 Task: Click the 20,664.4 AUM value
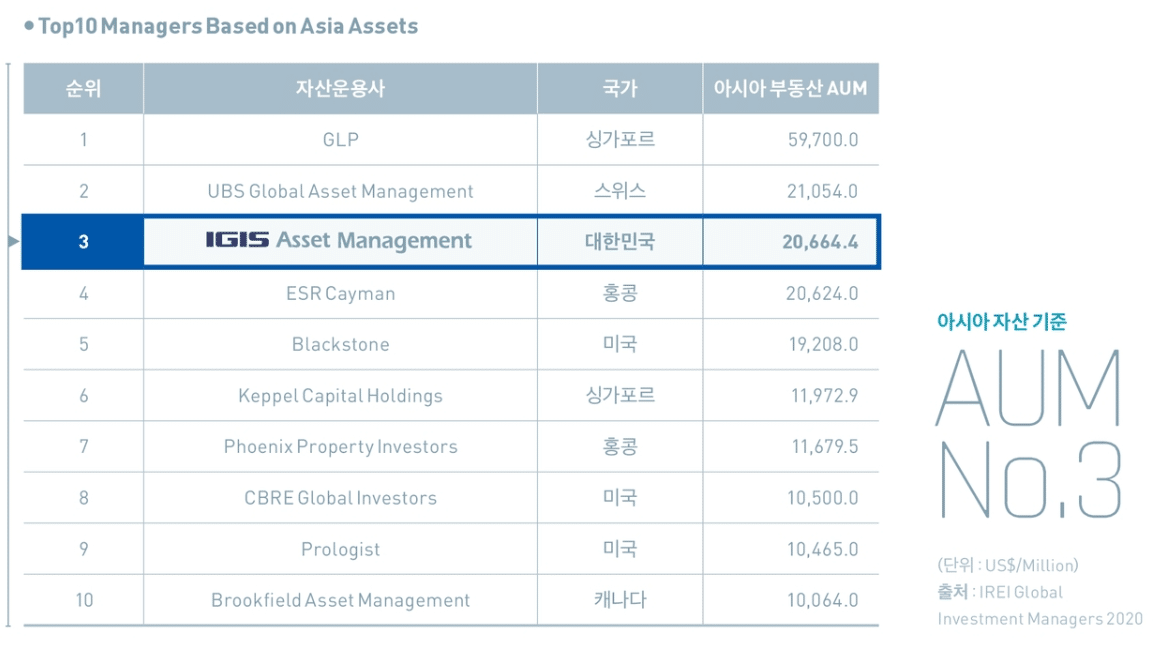coord(820,241)
